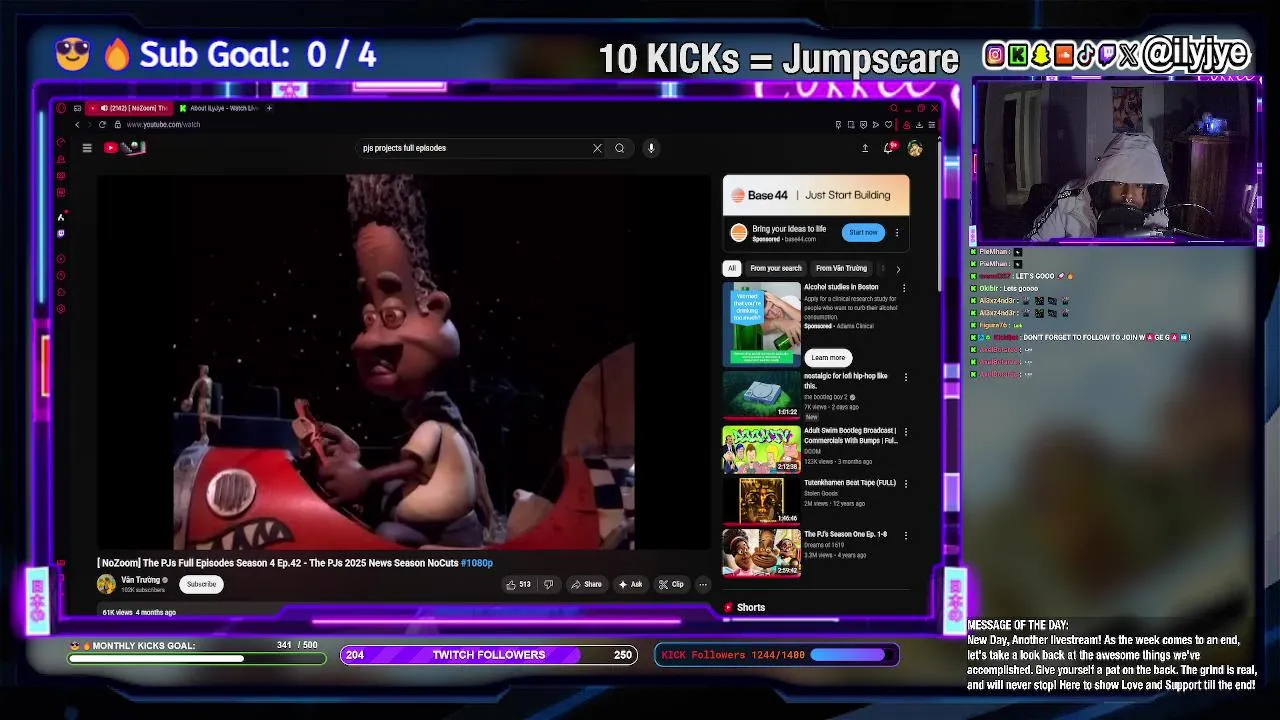Like the video with 513 likes

point(519,584)
